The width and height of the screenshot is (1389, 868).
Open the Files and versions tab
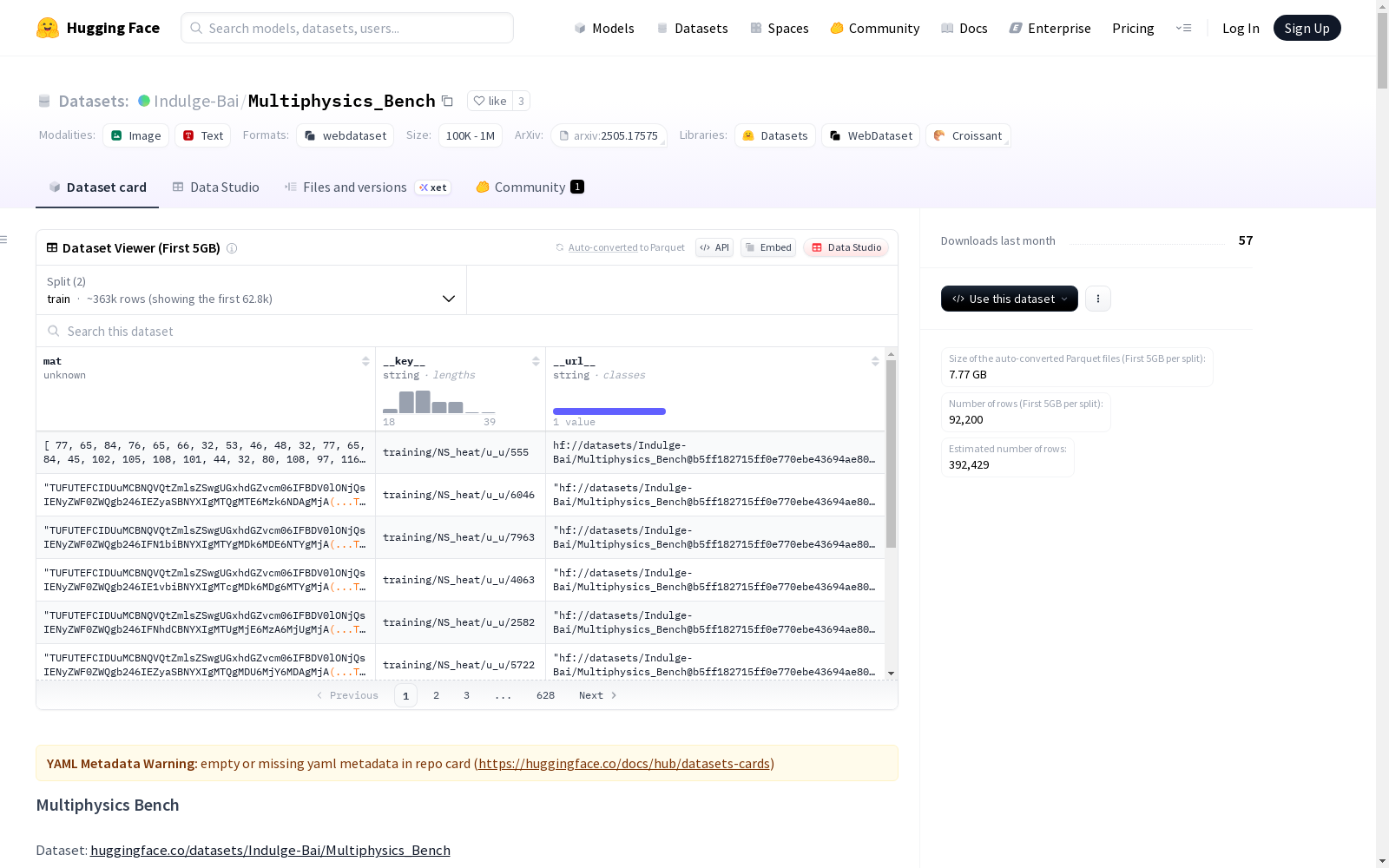[x=368, y=187]
